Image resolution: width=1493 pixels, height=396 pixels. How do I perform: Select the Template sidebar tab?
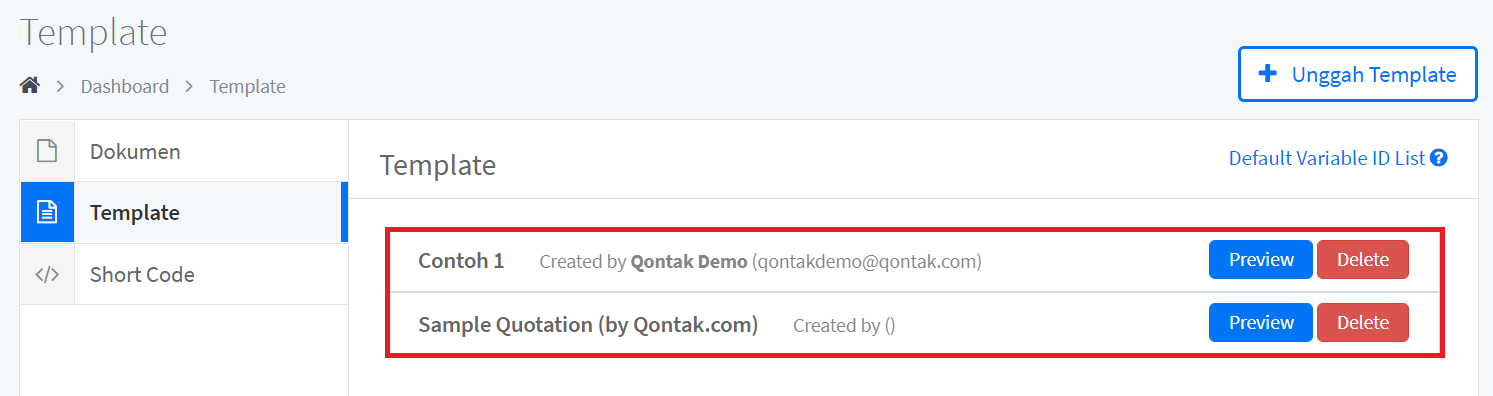[184, 212]
